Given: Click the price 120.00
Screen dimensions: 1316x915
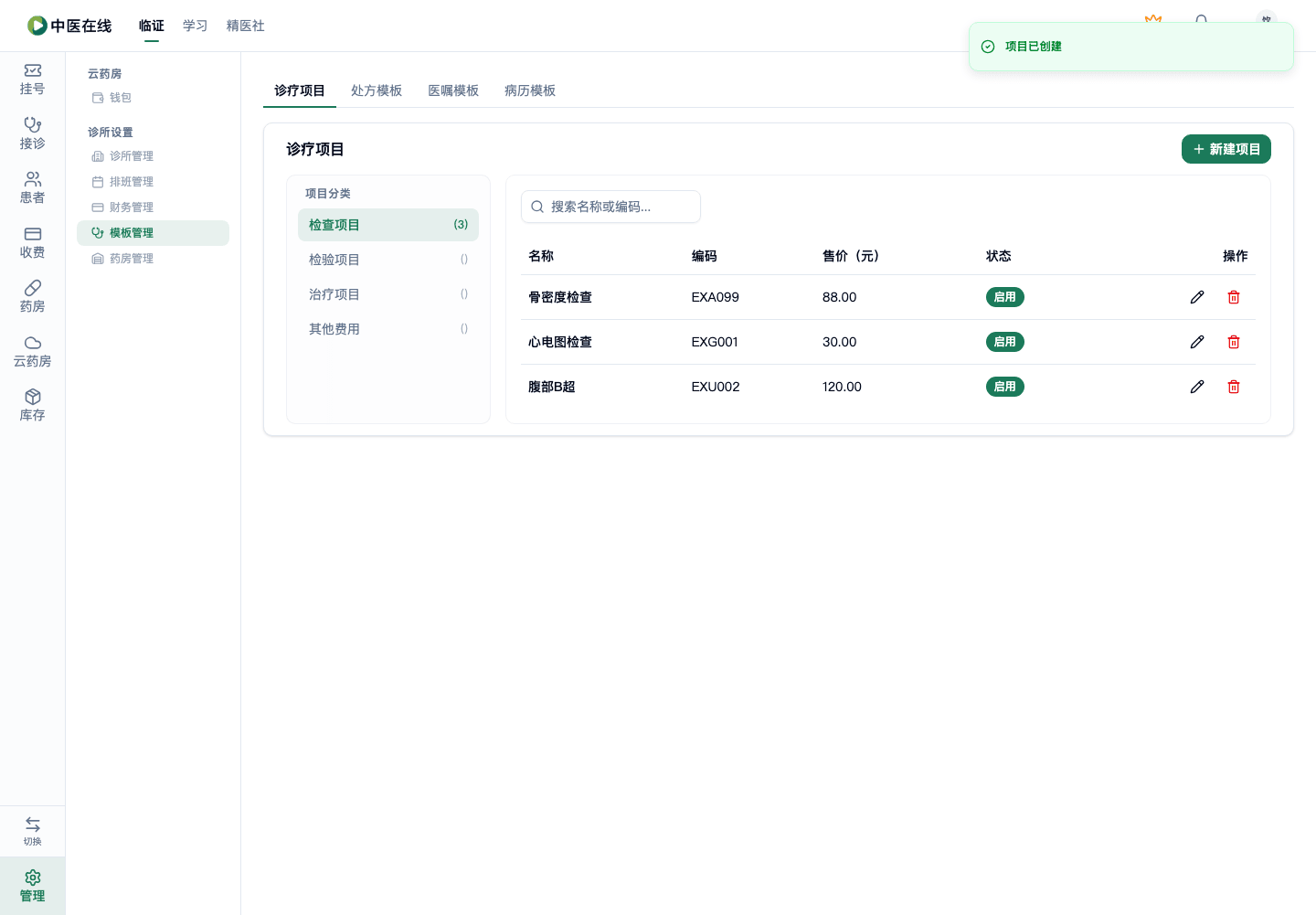Looking at the screenshot, I should (842, 387).
